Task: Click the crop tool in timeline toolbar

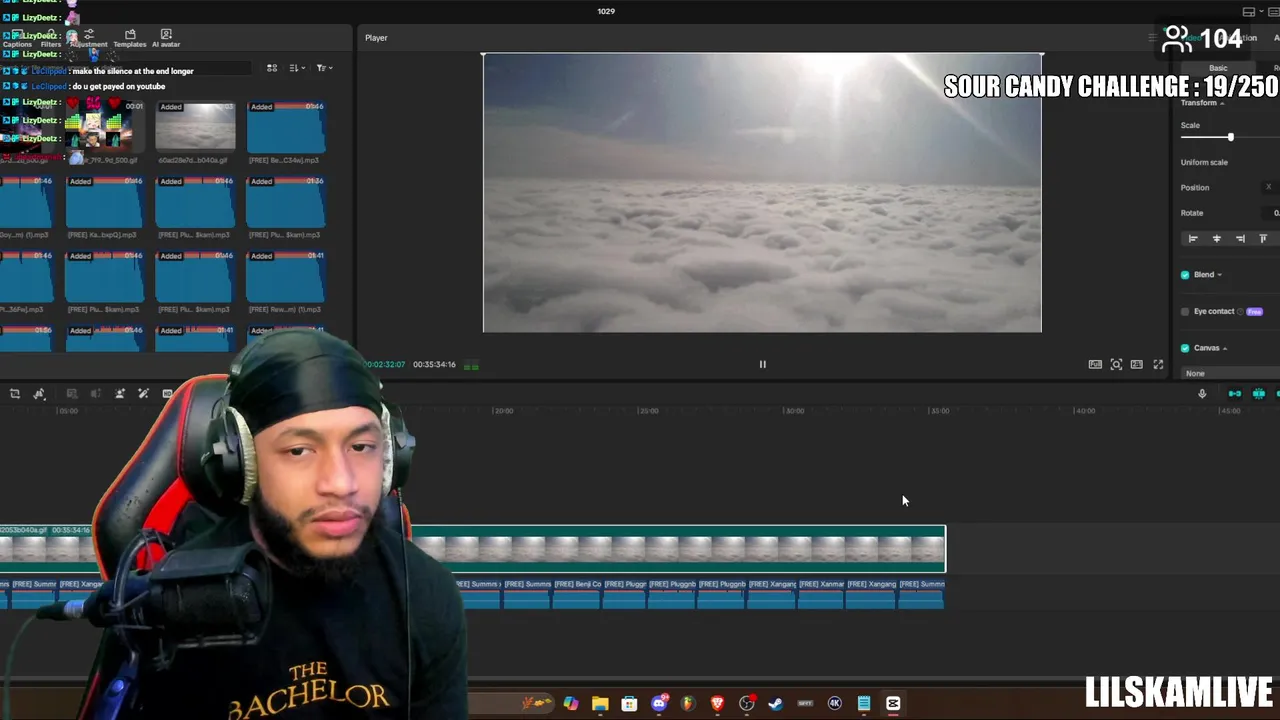Action: pyautogui.click(x=15, y=394)
